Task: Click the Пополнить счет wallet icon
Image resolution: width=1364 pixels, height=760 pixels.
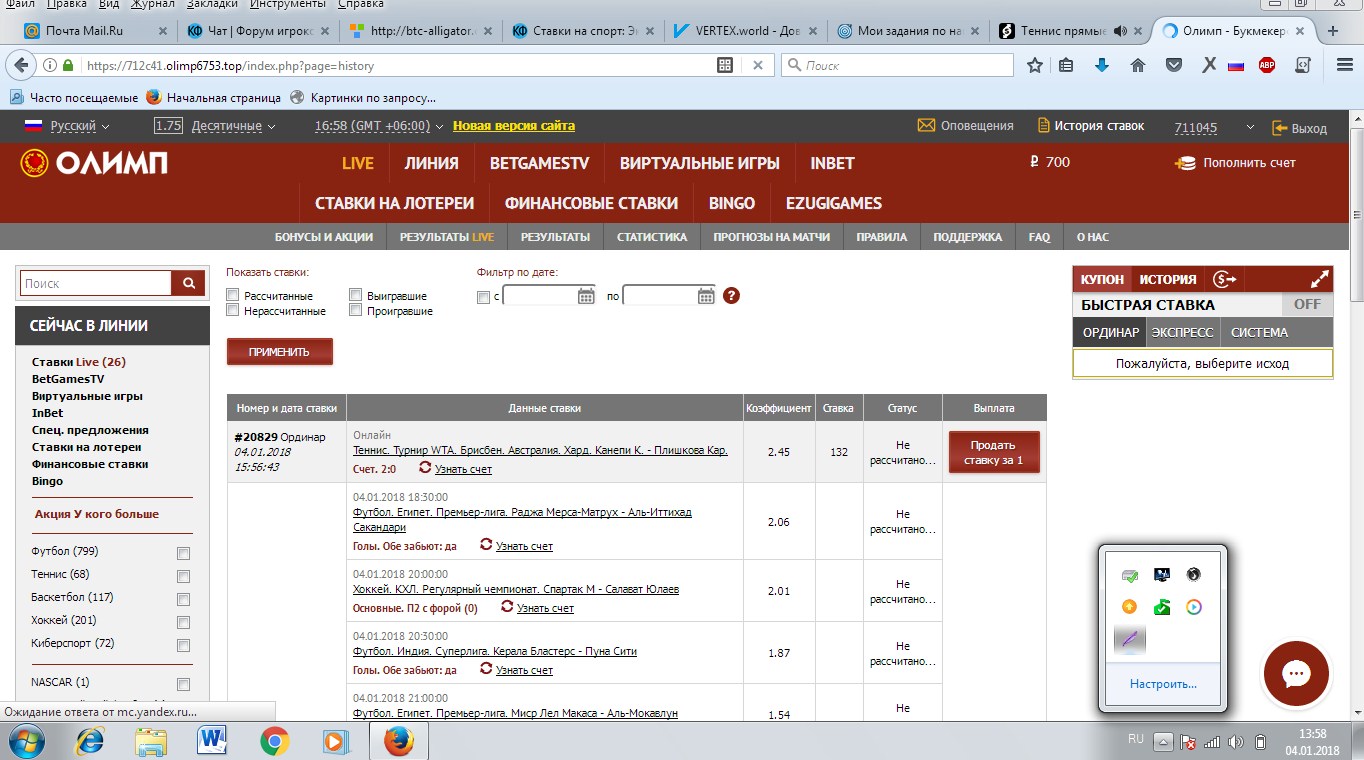Action: pyautogui.click(x=1185, y=163)
